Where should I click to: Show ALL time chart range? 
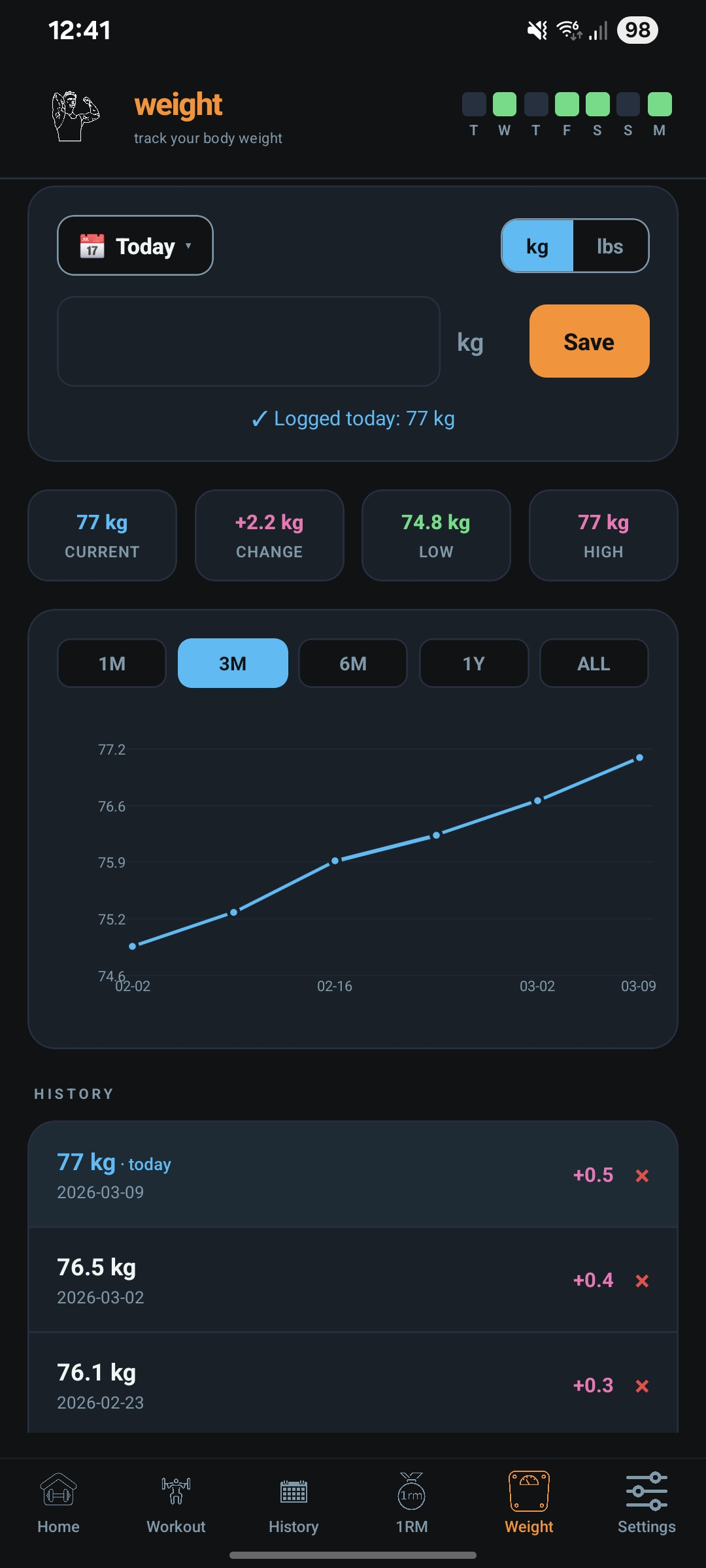coord(594,663)
